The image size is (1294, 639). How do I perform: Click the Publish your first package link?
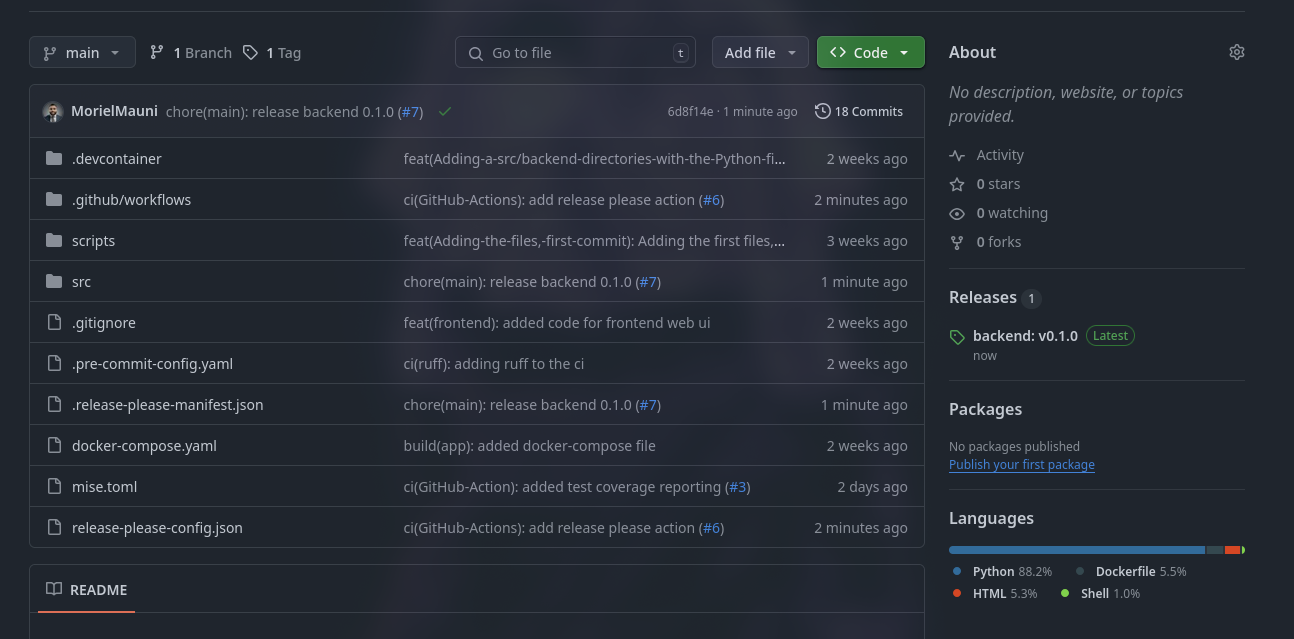pos(1021,464)
